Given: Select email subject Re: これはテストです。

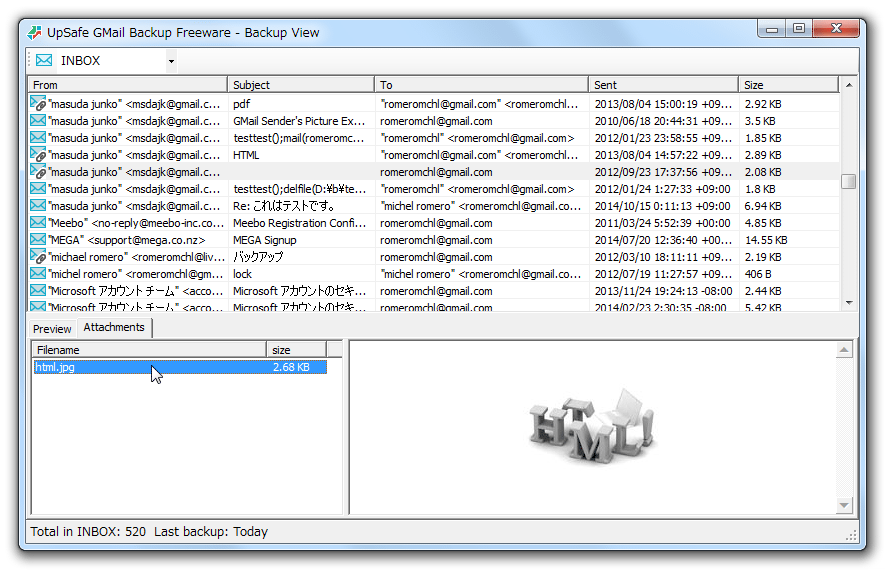Looking at the screenshot, I should (283, 206).
